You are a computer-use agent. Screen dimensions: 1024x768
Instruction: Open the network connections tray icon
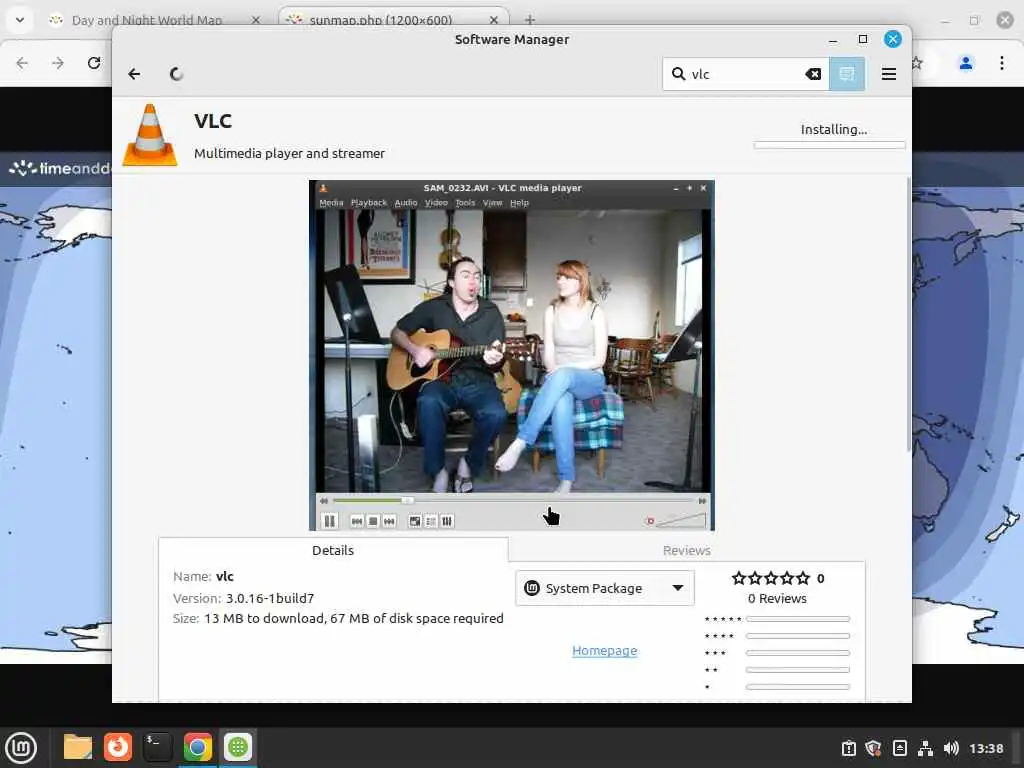[925, 748]
